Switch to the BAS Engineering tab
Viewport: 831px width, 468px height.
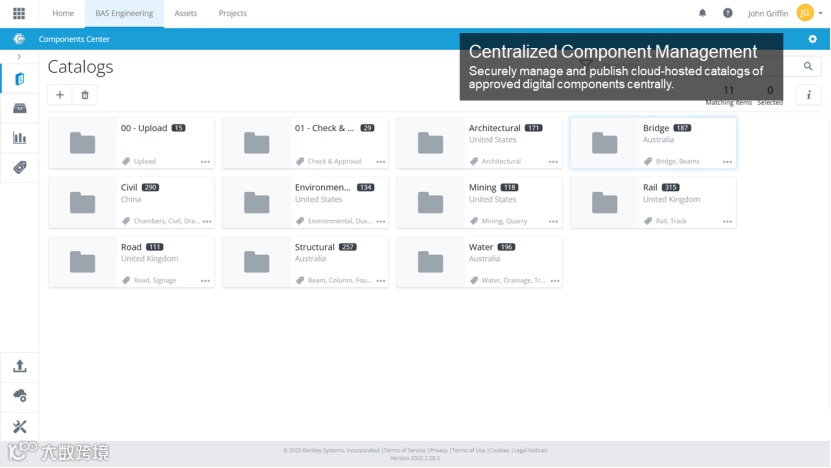(124, 13)
